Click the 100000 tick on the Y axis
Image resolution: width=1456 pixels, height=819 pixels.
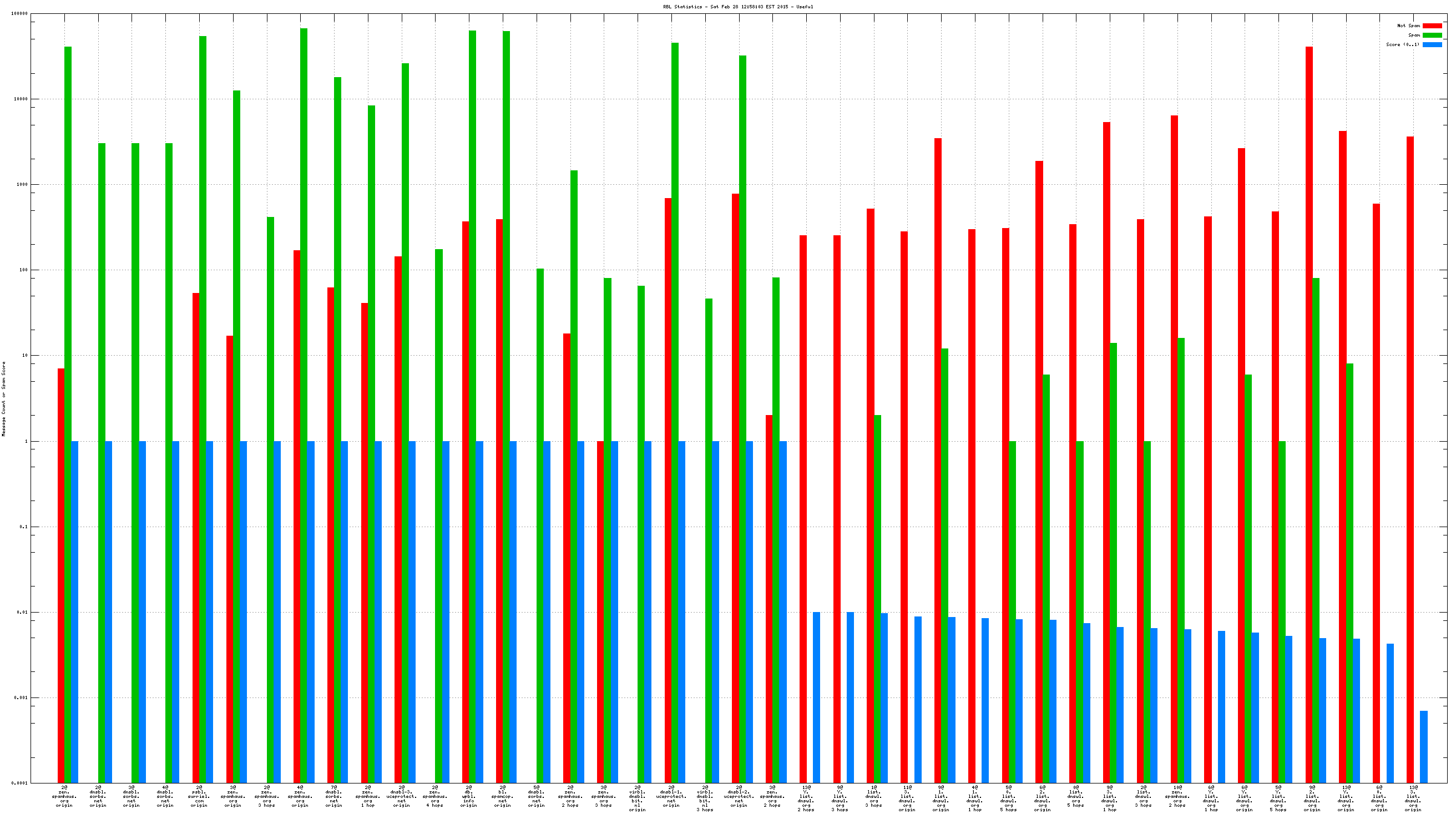click(x=19, y=13)
